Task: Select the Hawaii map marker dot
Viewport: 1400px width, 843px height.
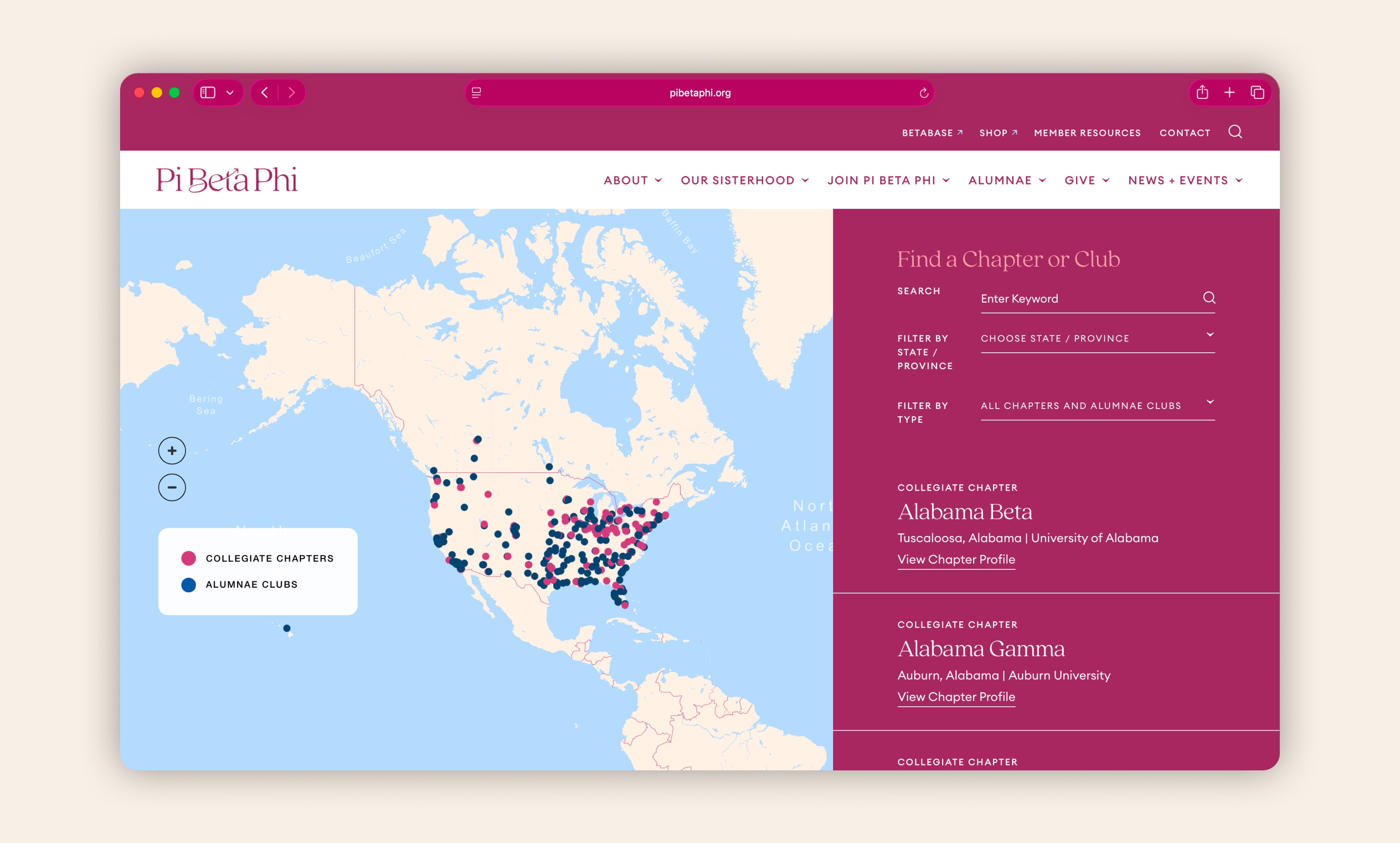Action: click(287, 628)
